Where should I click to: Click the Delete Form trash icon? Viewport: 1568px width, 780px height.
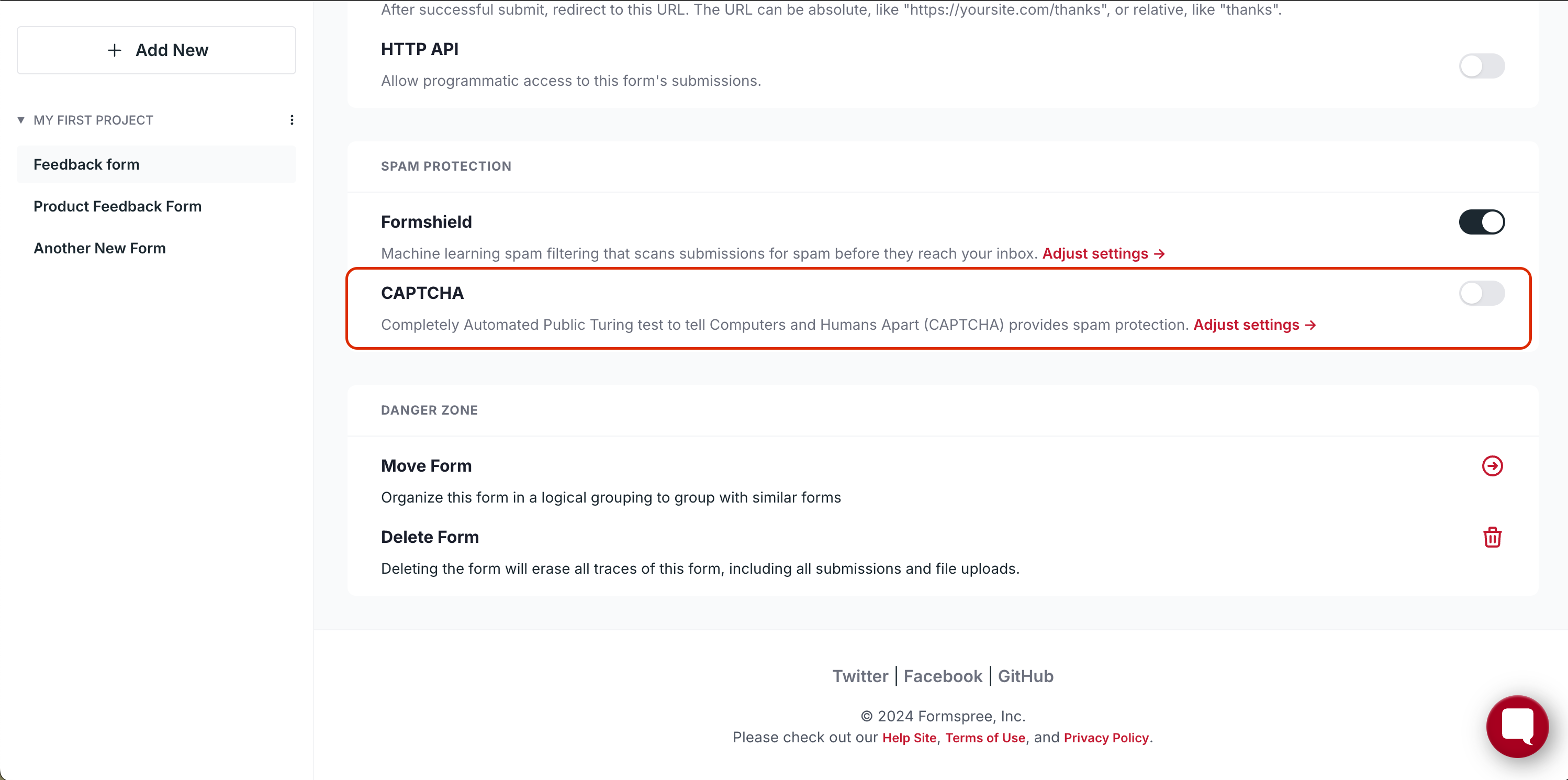coord(1492,537)
